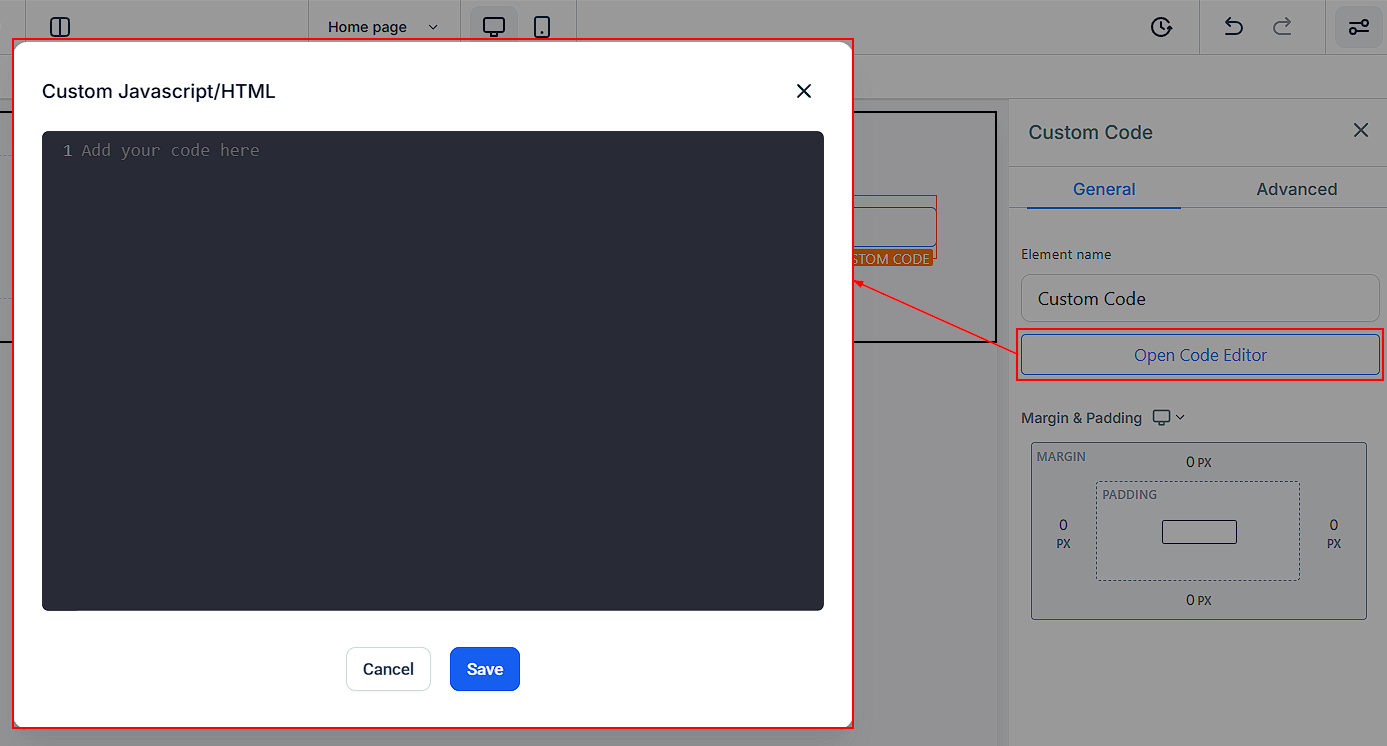
Task: Cancel the code editor dialog
Action: [388, 669]
